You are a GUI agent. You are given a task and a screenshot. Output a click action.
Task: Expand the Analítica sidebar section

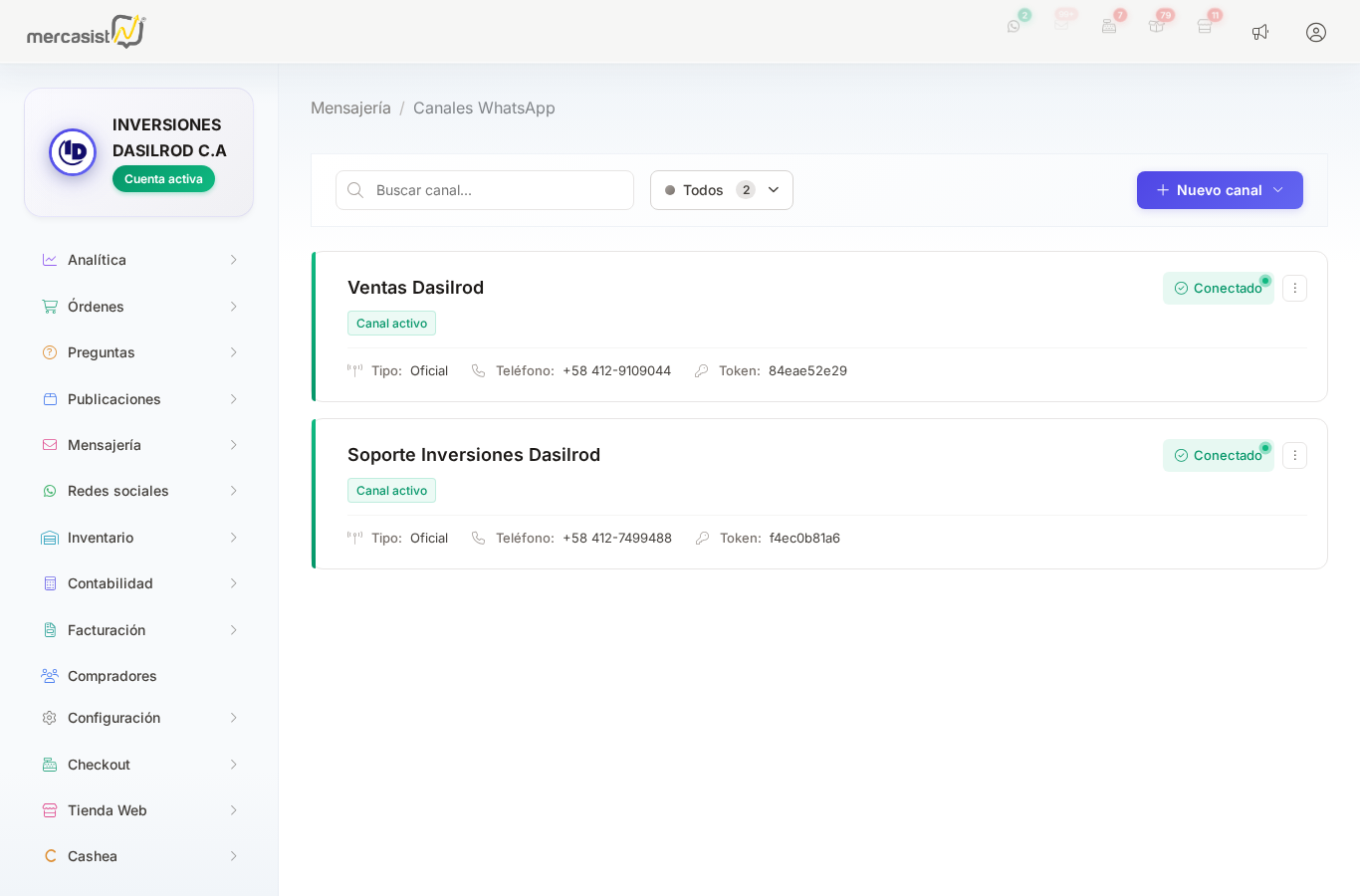[x=138, y=260]
